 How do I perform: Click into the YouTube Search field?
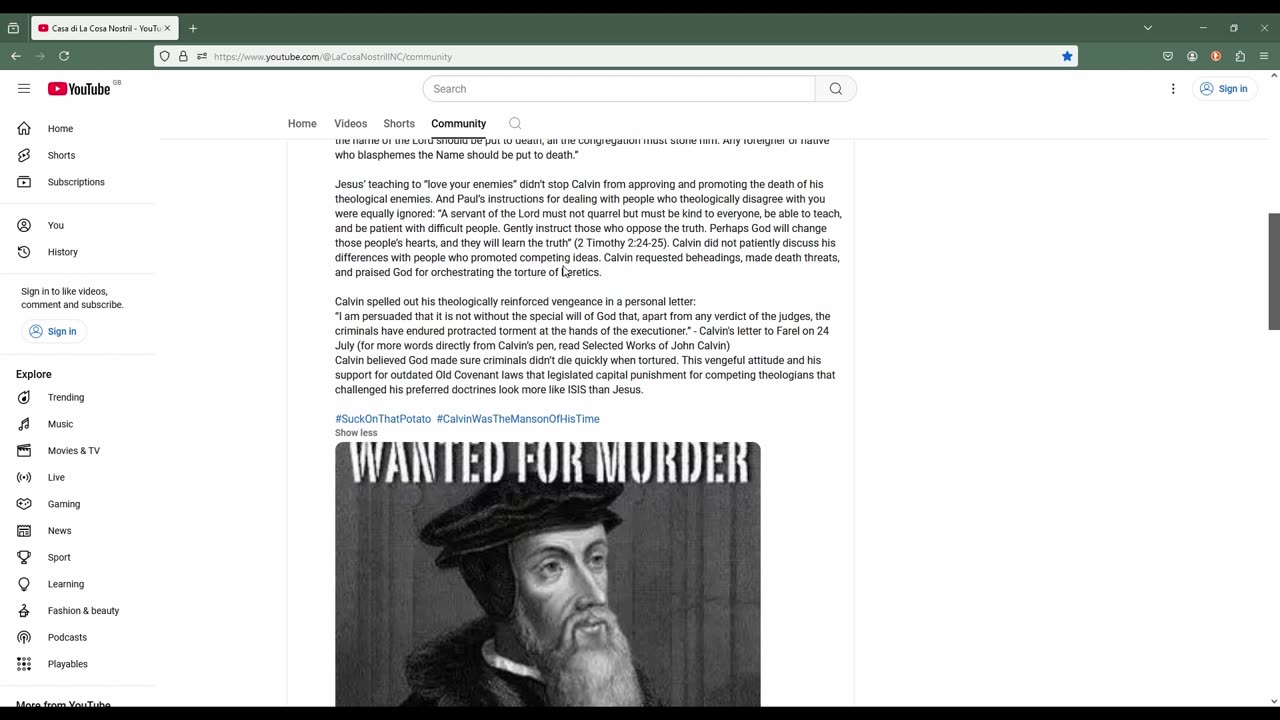point(619,89)
